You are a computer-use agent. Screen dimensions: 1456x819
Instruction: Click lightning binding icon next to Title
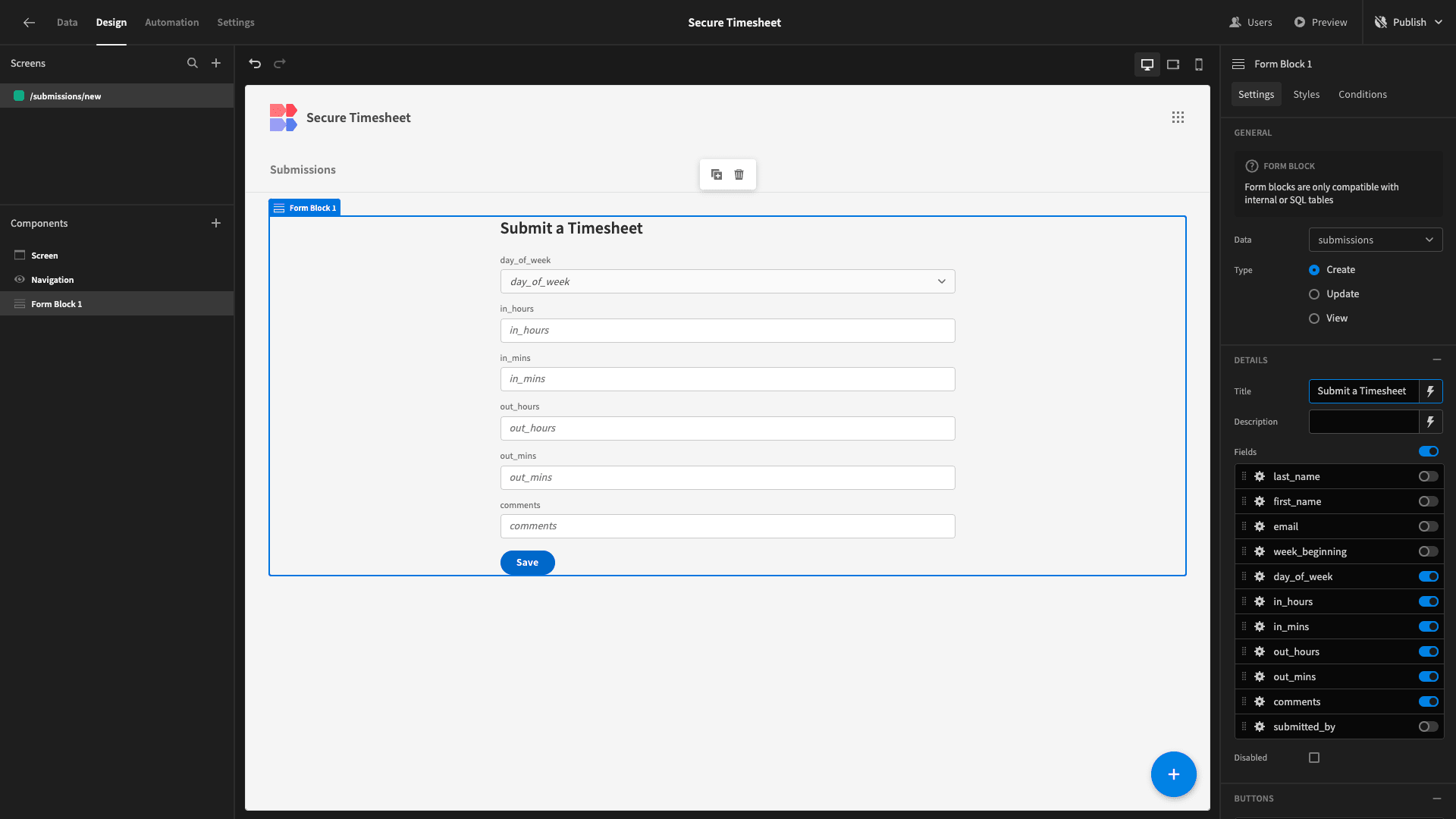point(1430,391)
